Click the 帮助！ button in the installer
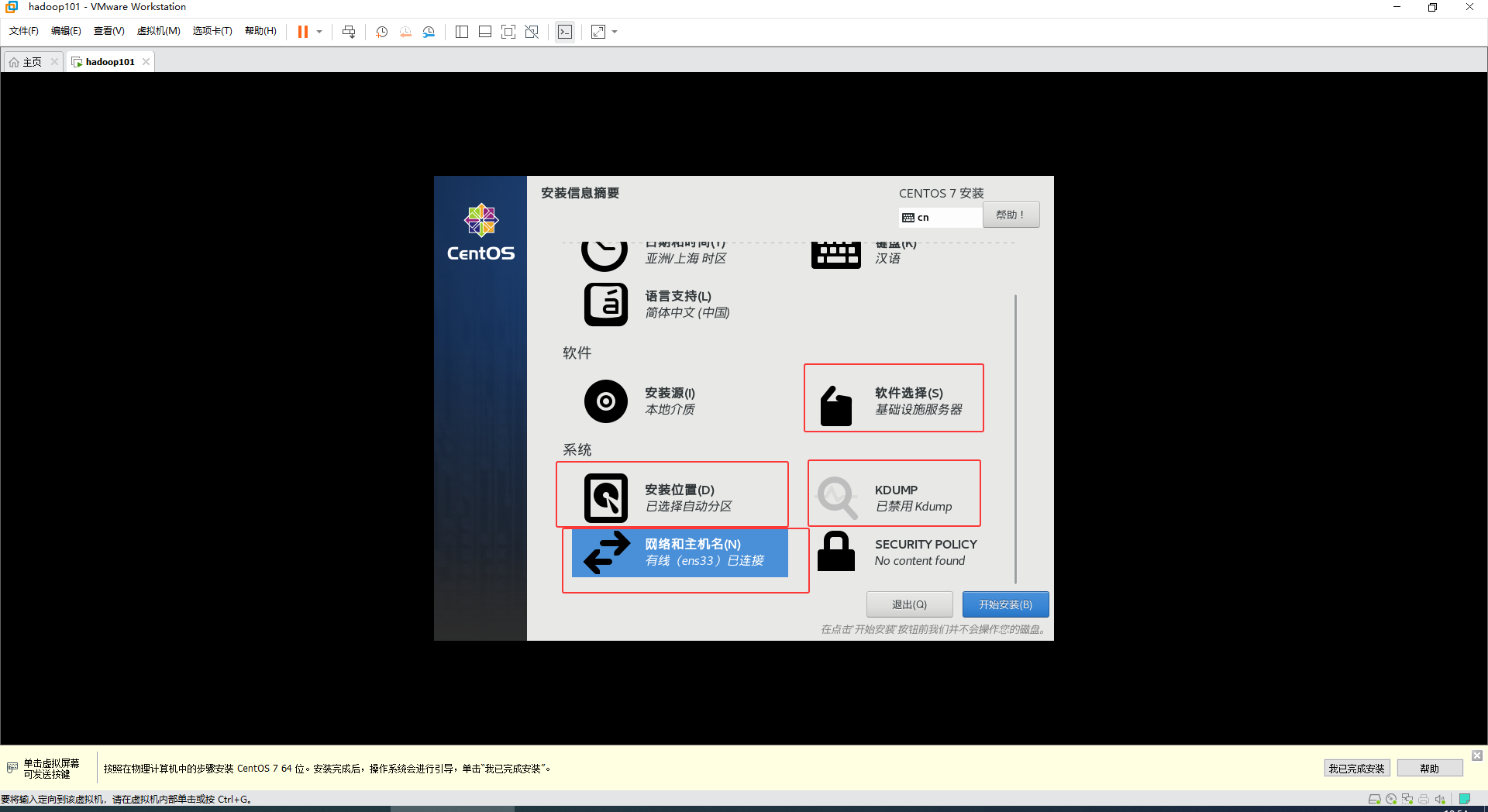 pos(1011,215)
